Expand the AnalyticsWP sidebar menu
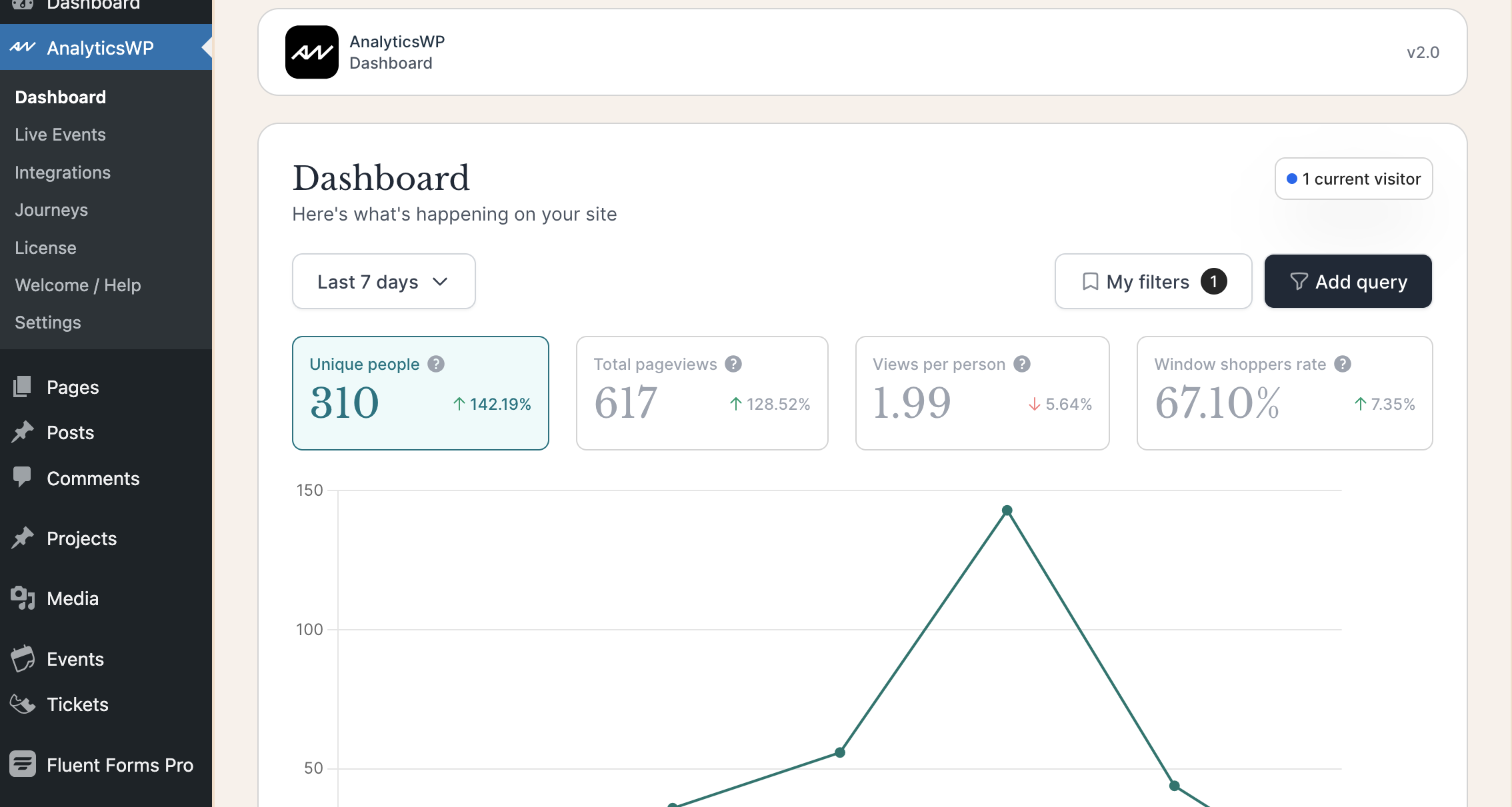Image resolution: width=1512 pixels, height=807 pixels. (x=100, y=47)
